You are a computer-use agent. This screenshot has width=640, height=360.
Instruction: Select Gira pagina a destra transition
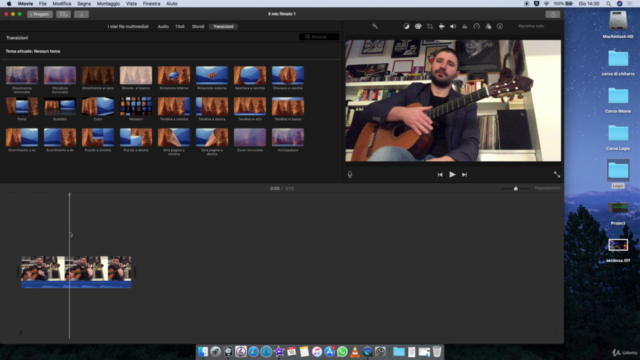pyautogui.click(x=212, y=138)
